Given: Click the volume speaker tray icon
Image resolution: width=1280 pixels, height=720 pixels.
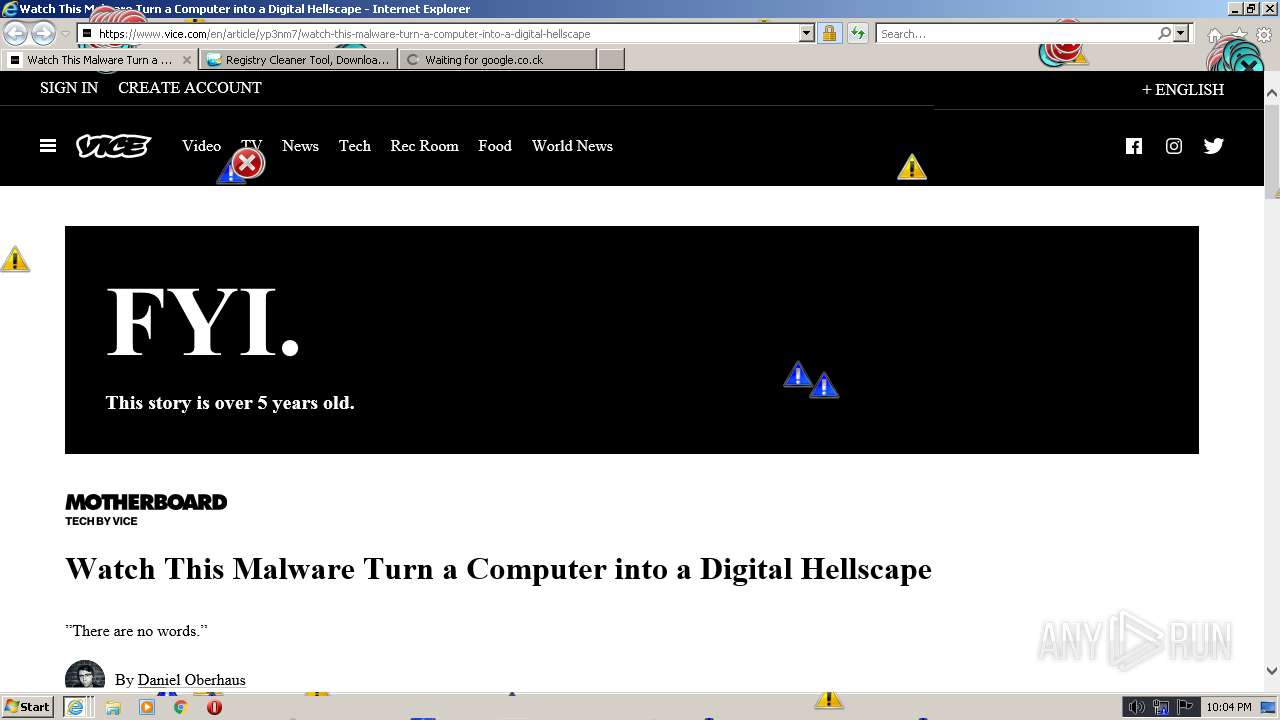Looking at the screenshot, I should pos(1136,707).
